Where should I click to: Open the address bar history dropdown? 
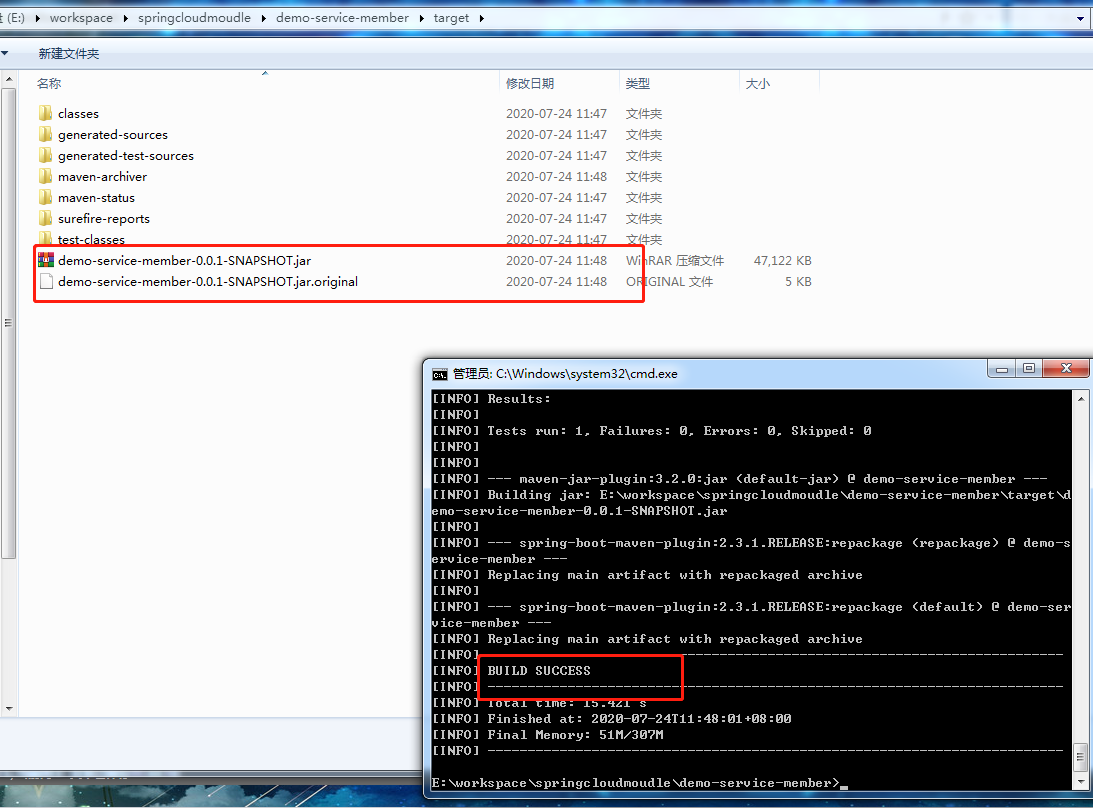coord(1078,17)
